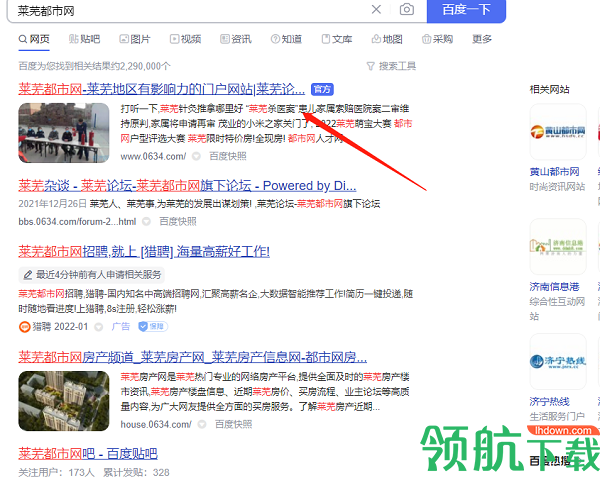Open 百度快照 for www.0634.com
The width and height of the screenshot is (600, 478).
click(x=228, y=156)
